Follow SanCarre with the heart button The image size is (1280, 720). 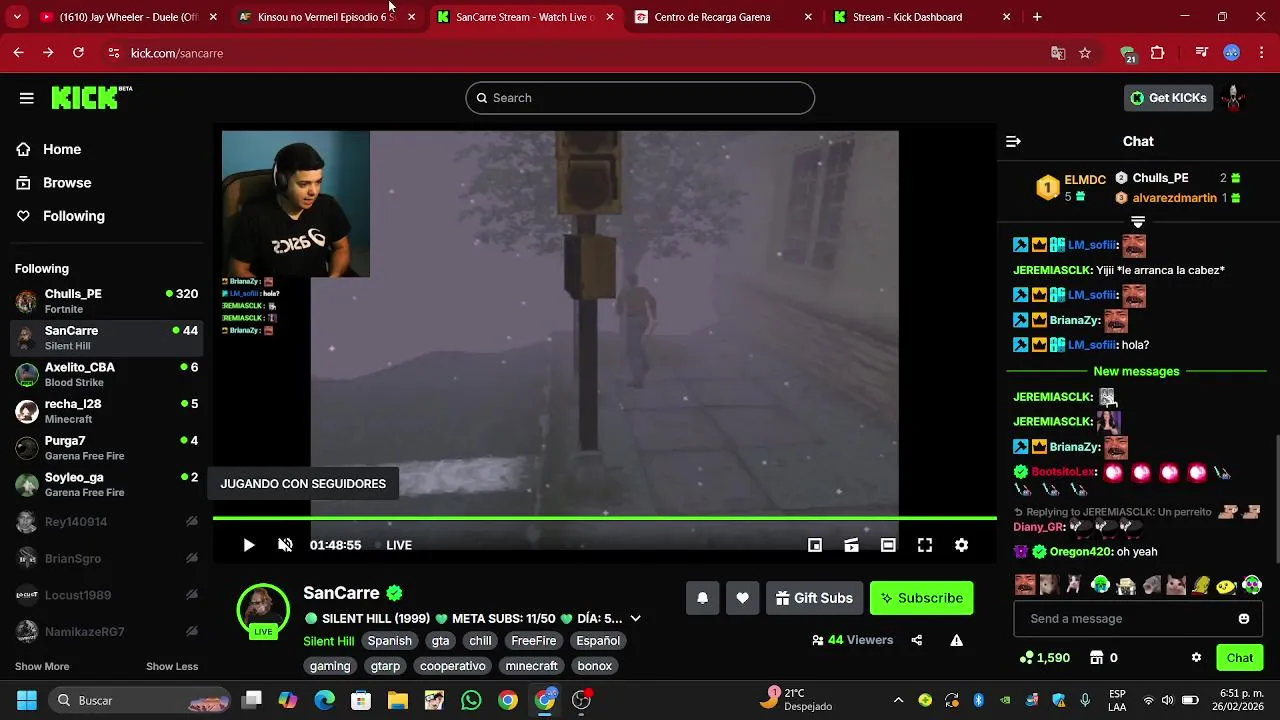pyautogui.click(x=742, y=598)
